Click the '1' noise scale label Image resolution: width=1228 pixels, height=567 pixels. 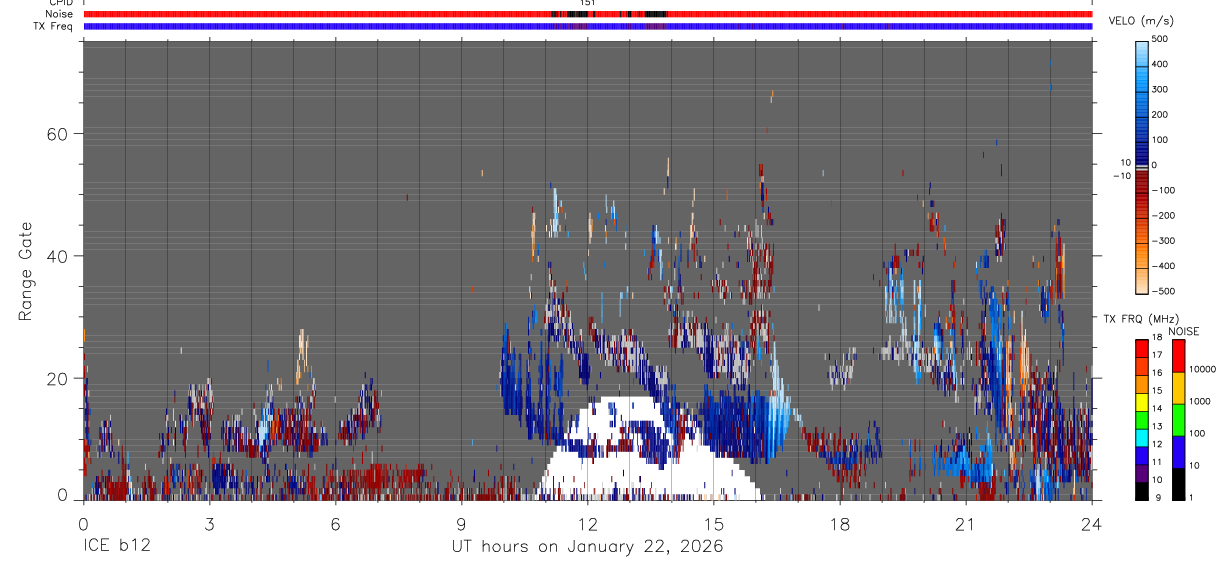pyautogui.click(x=1192, y=498)
